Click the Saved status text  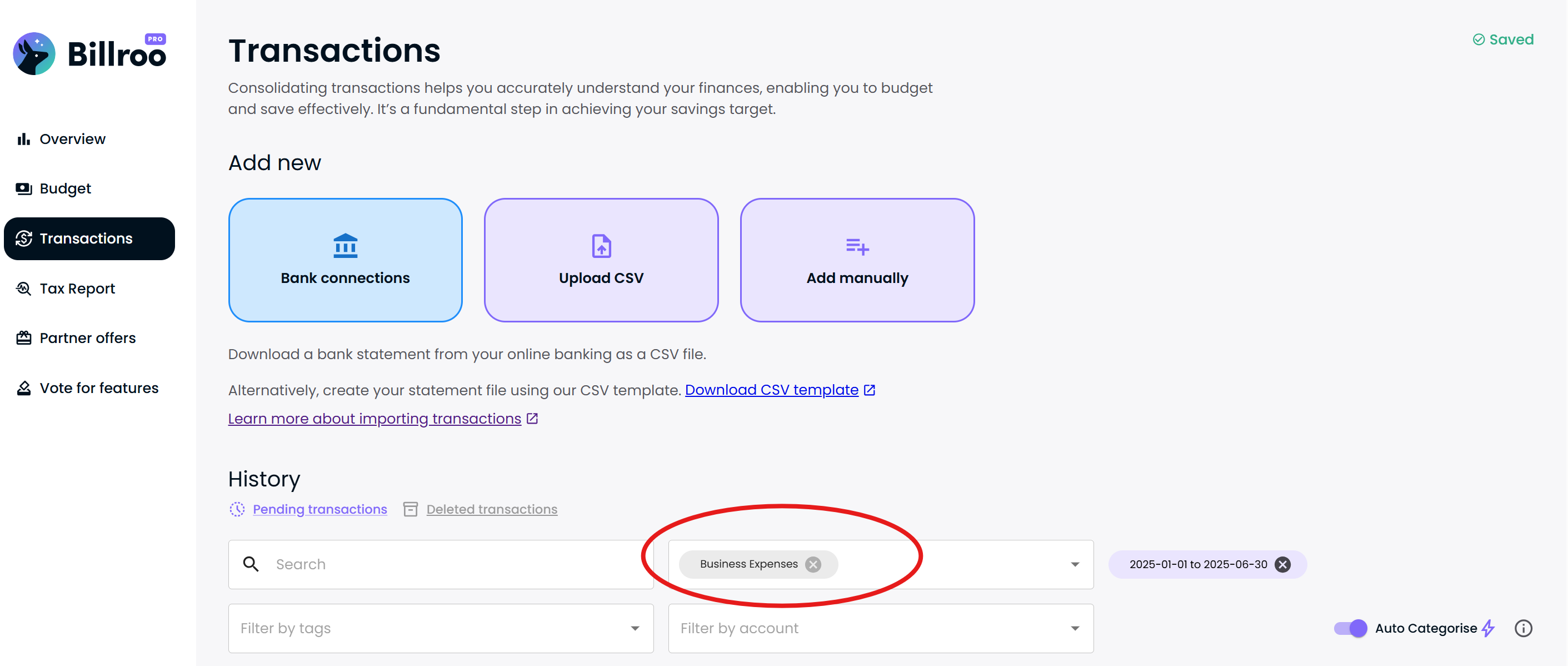[x=1511, y=39]
